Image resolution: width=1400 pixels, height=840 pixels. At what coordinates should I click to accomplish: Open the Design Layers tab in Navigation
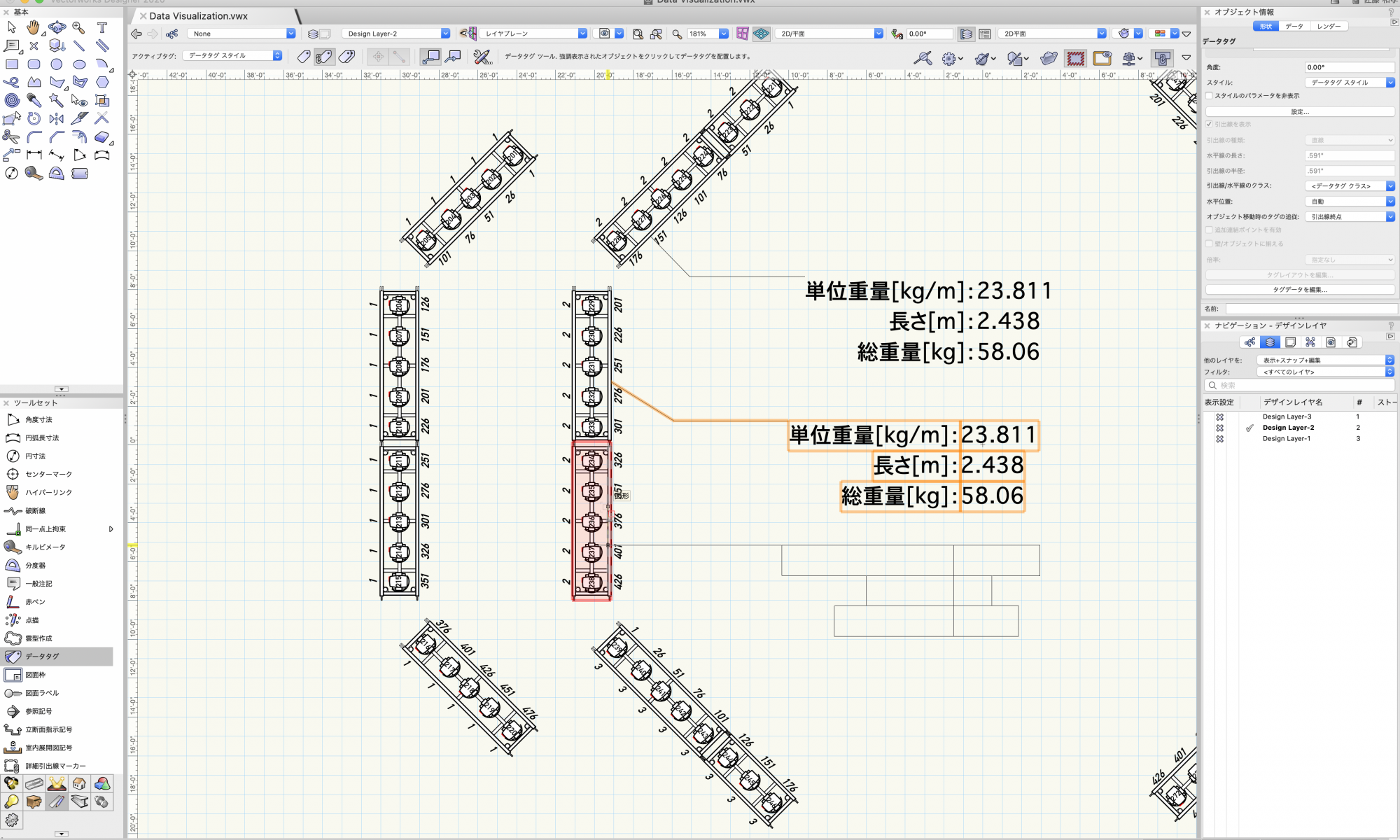pyautogui.click(x=1270, y=342)
